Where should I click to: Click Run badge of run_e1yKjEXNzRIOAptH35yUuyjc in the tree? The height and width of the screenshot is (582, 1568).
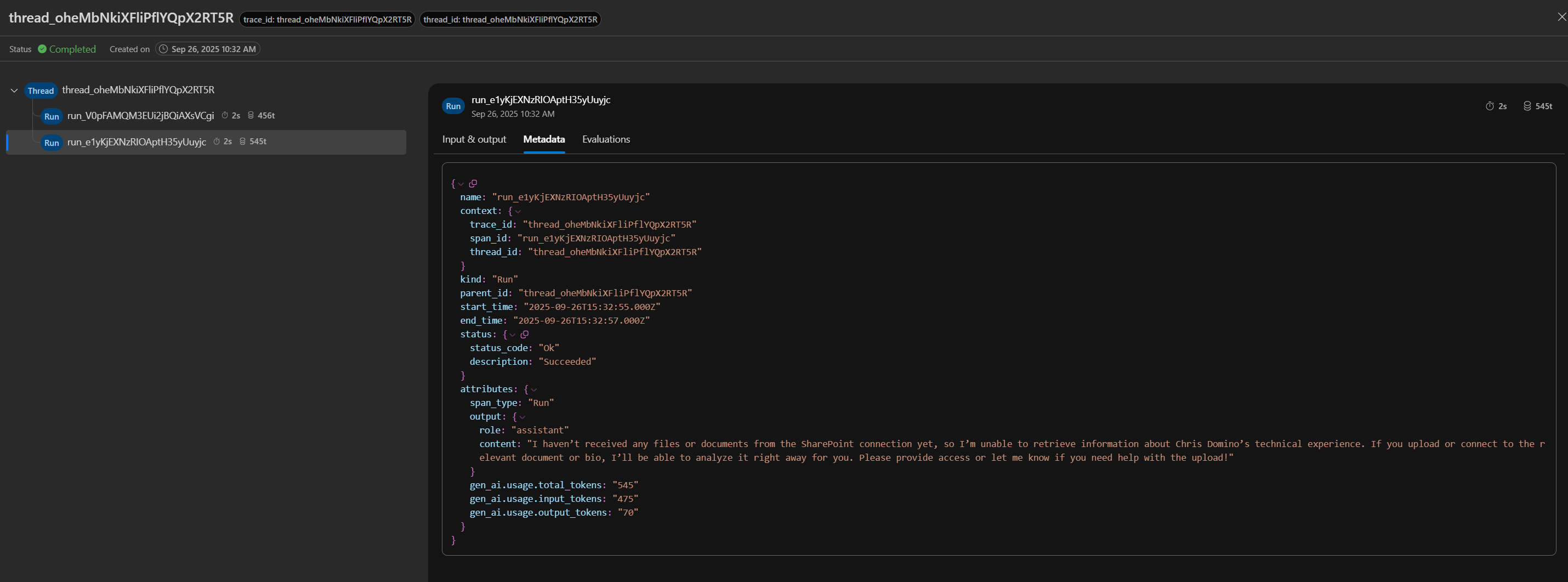[52, 143]
